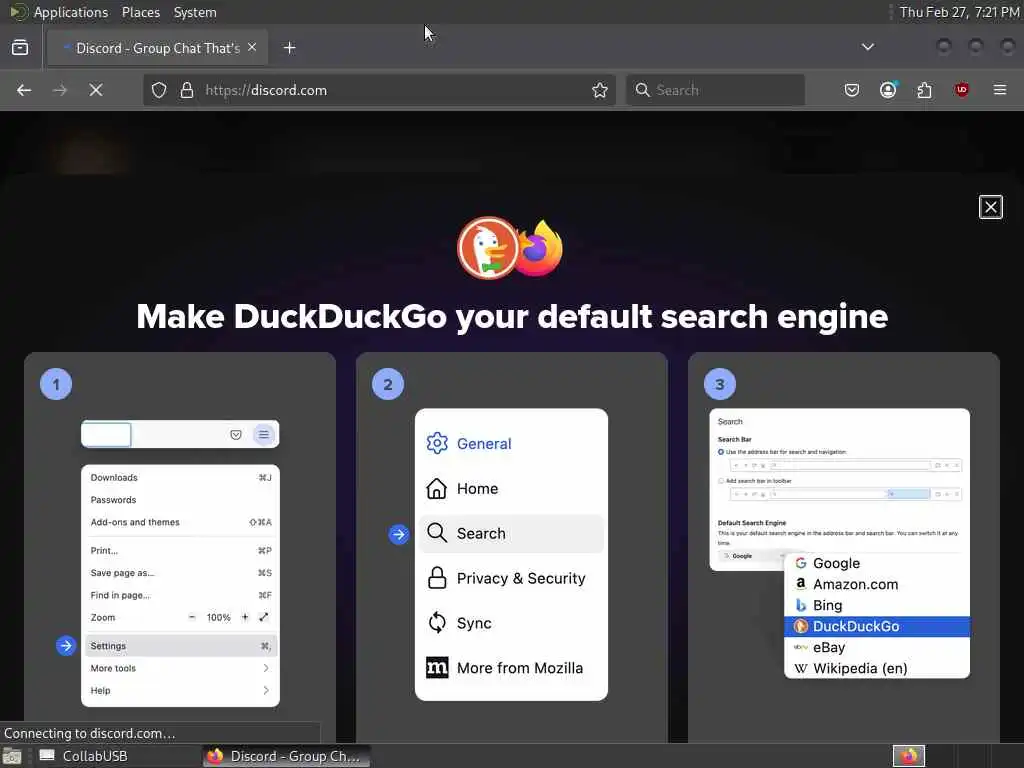Image resolution: width=1024 pixels, height=768 pixels.
Task: Go back with the browser back arrow
Action: click(24, 90)
